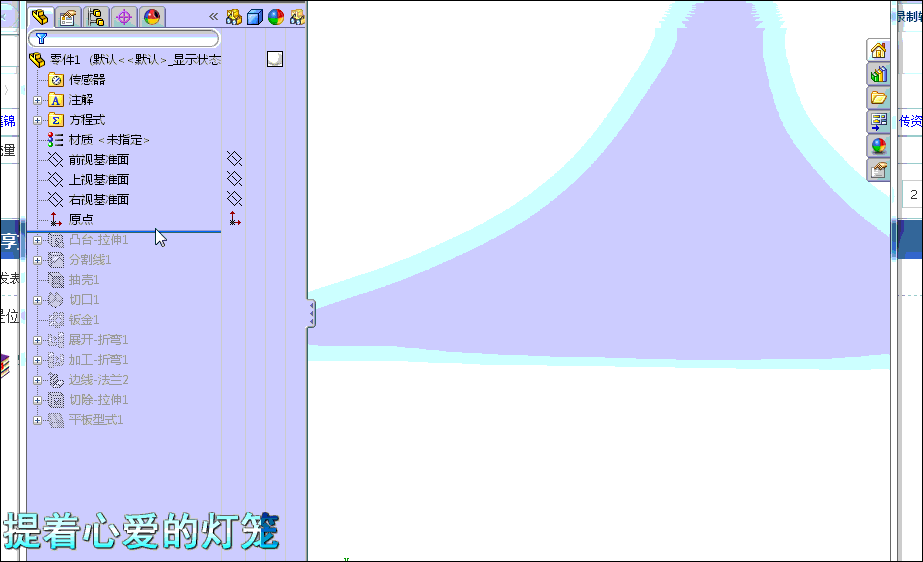Toggle visibility of 前视基准面 in display pane

point(234,159)
